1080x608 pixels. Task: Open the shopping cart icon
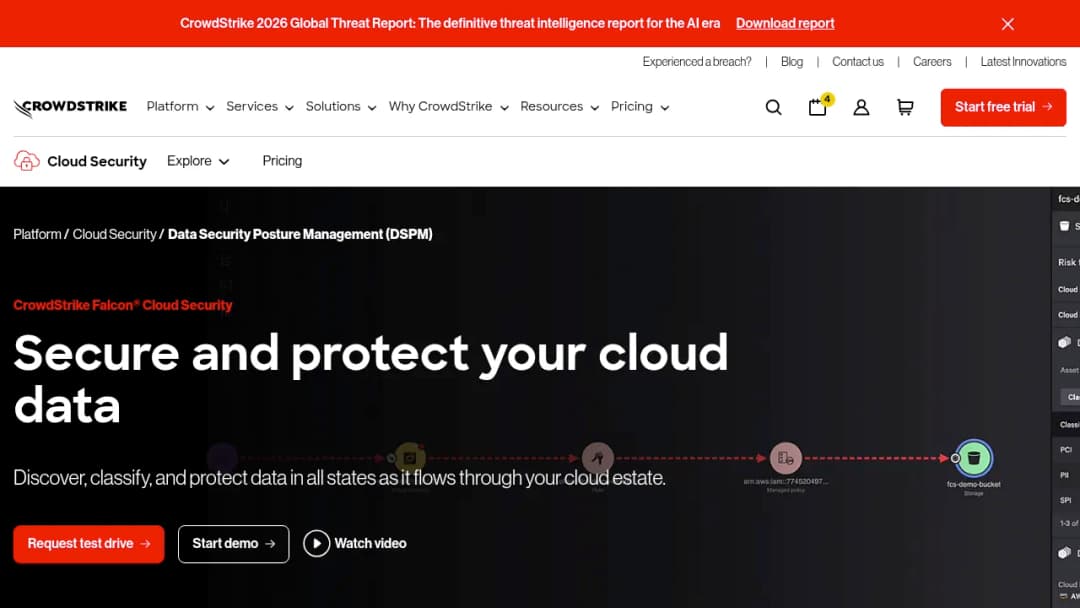pos(905,107)
